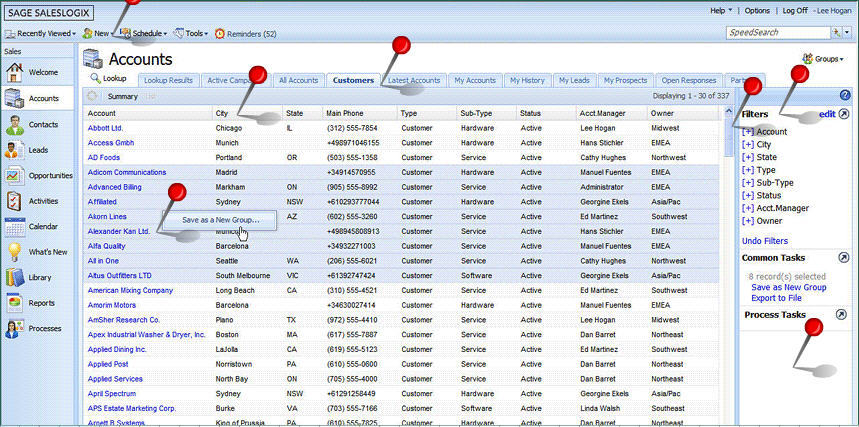The image size is (859, 427).
Task: Open the Help dropdown menu
Action: [721, 10]
